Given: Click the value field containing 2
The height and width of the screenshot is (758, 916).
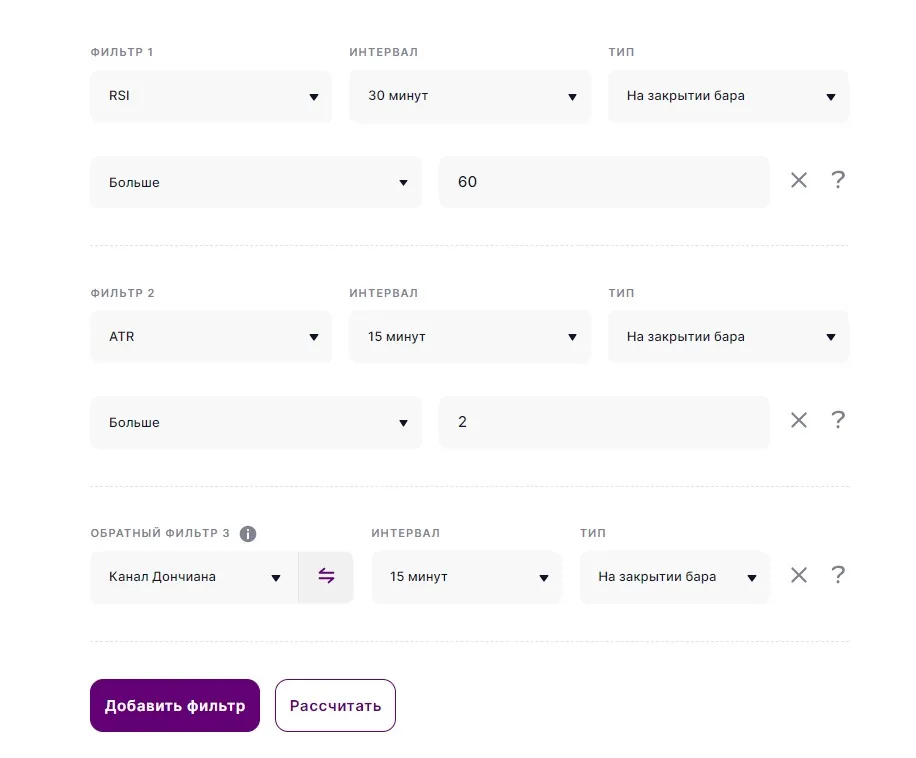Looking at the screenshot, I should coord(604,423).
